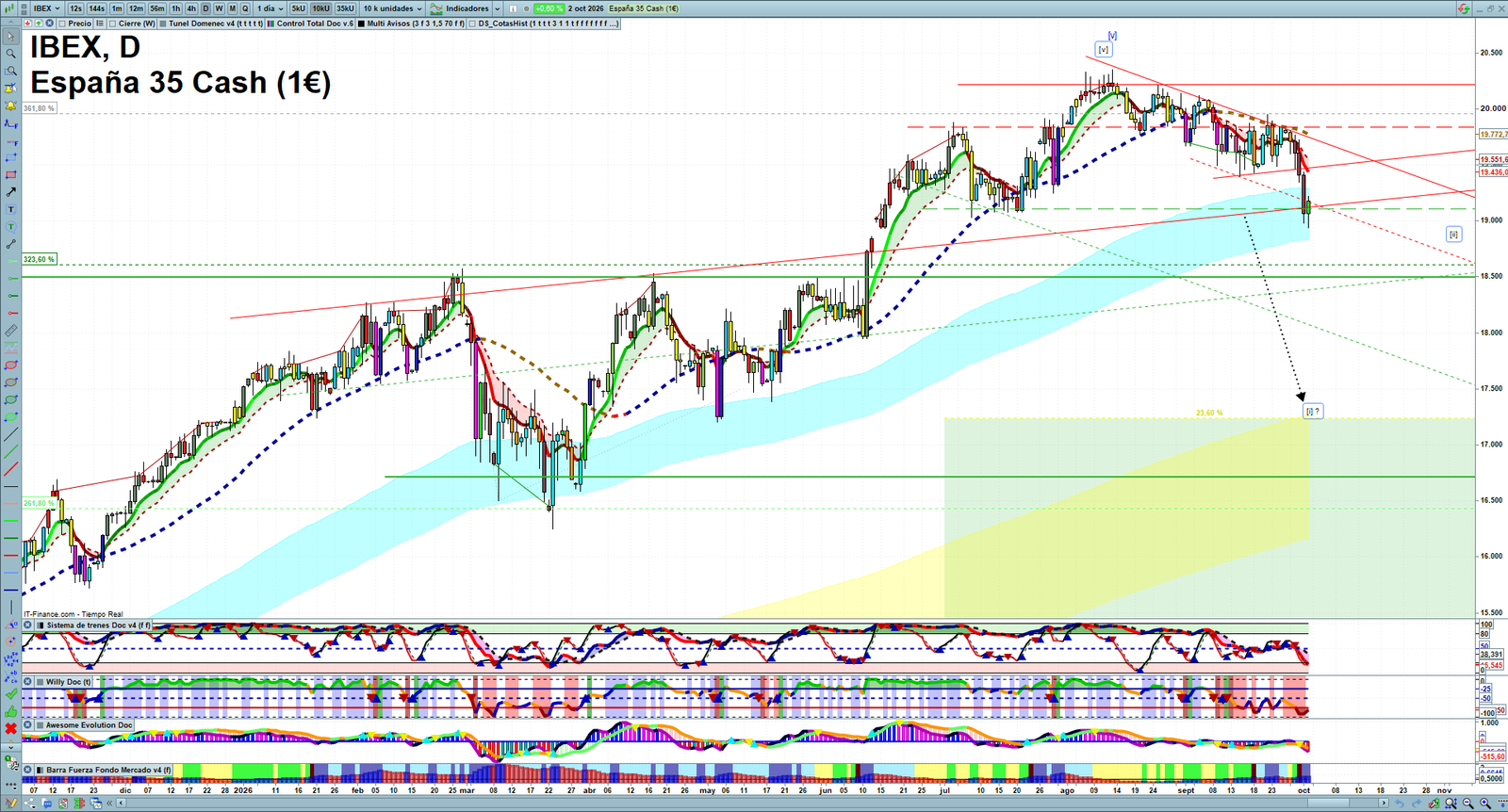Click the horizontal scrollbar left arrow

click(x=121, y=804)
